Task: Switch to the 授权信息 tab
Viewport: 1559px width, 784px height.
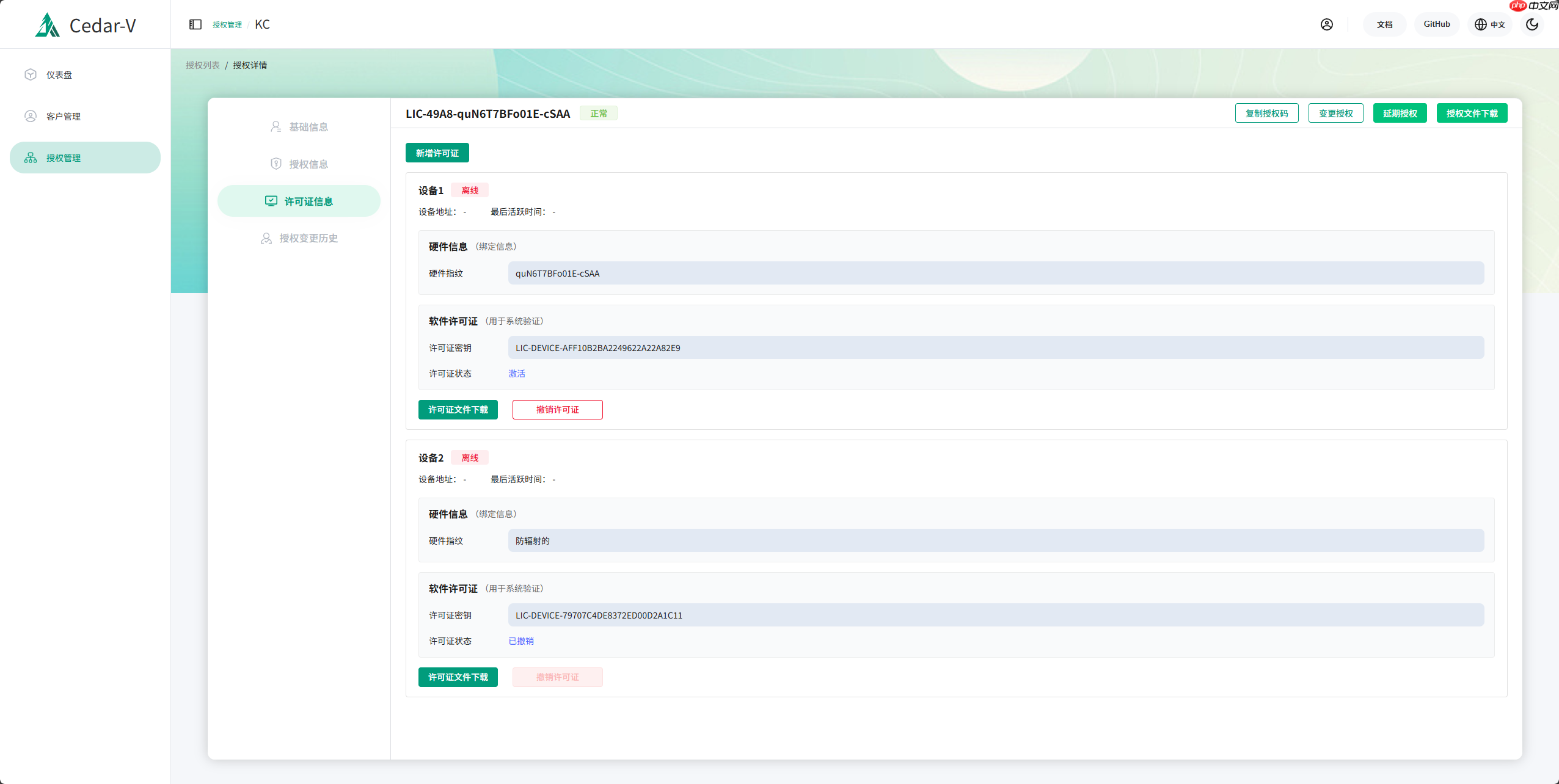Action: point(299,164)
